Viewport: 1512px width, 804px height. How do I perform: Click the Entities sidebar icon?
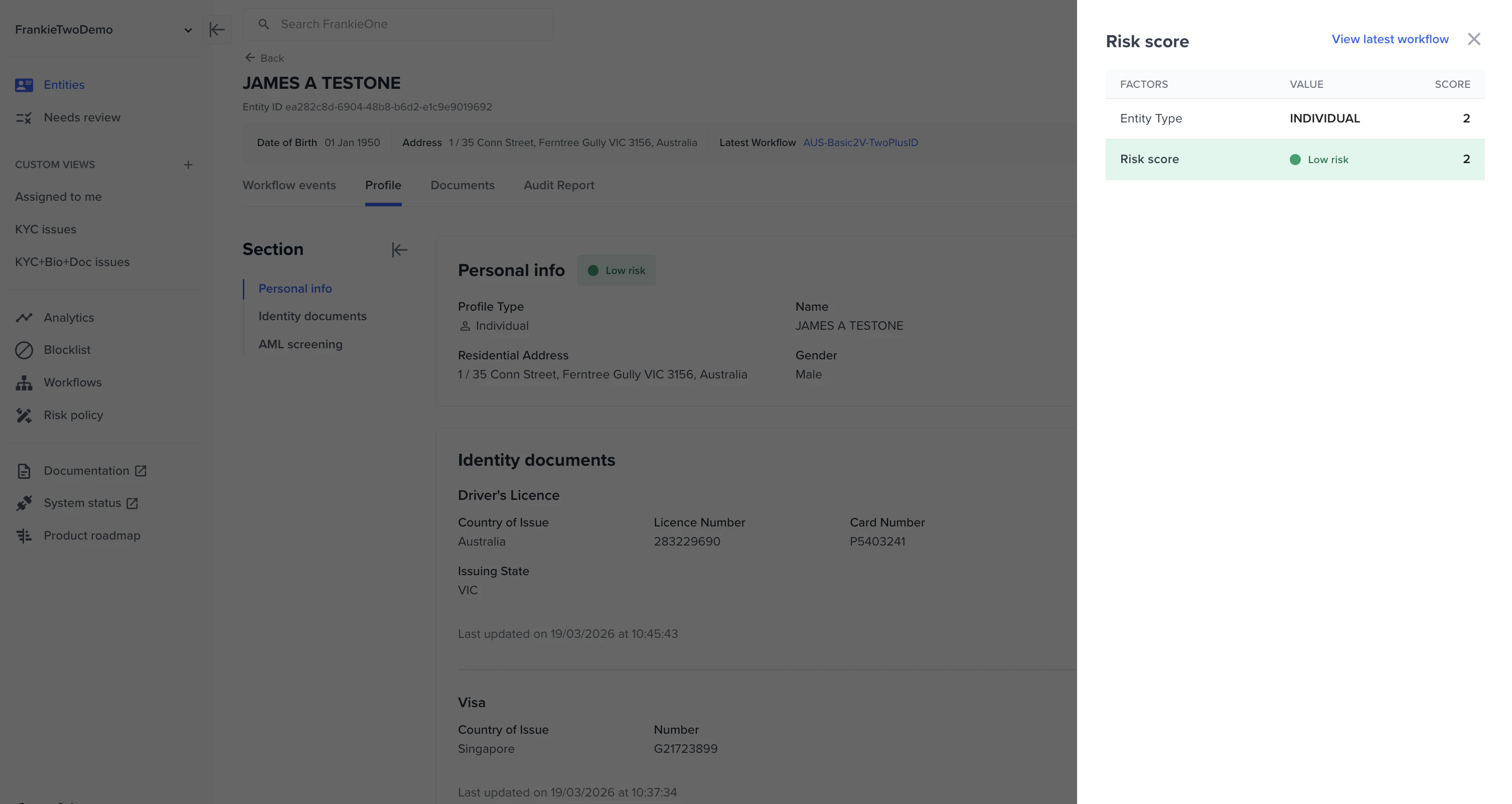pyautogui.click(x=24, y=85)
